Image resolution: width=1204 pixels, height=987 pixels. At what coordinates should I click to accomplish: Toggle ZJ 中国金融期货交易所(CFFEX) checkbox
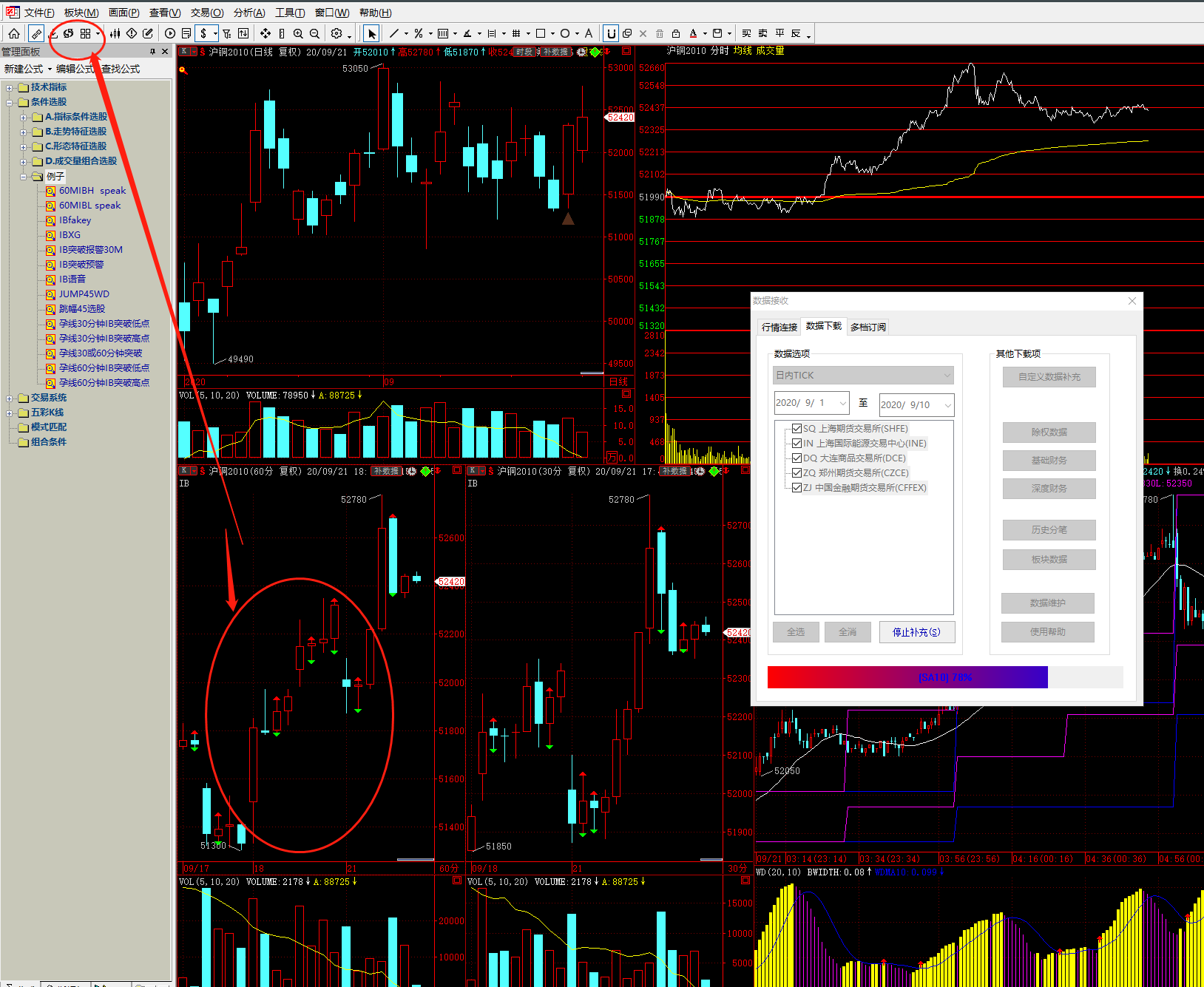(x=797, y=488)
